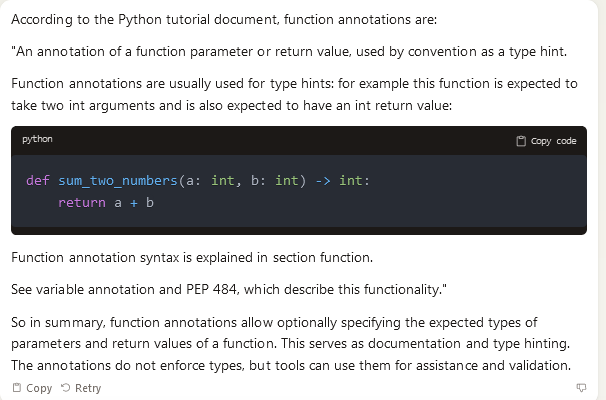Click the thumbs down feedback icon
The height and width of the screenshot is (400, 606).
(x=581, y=387)
